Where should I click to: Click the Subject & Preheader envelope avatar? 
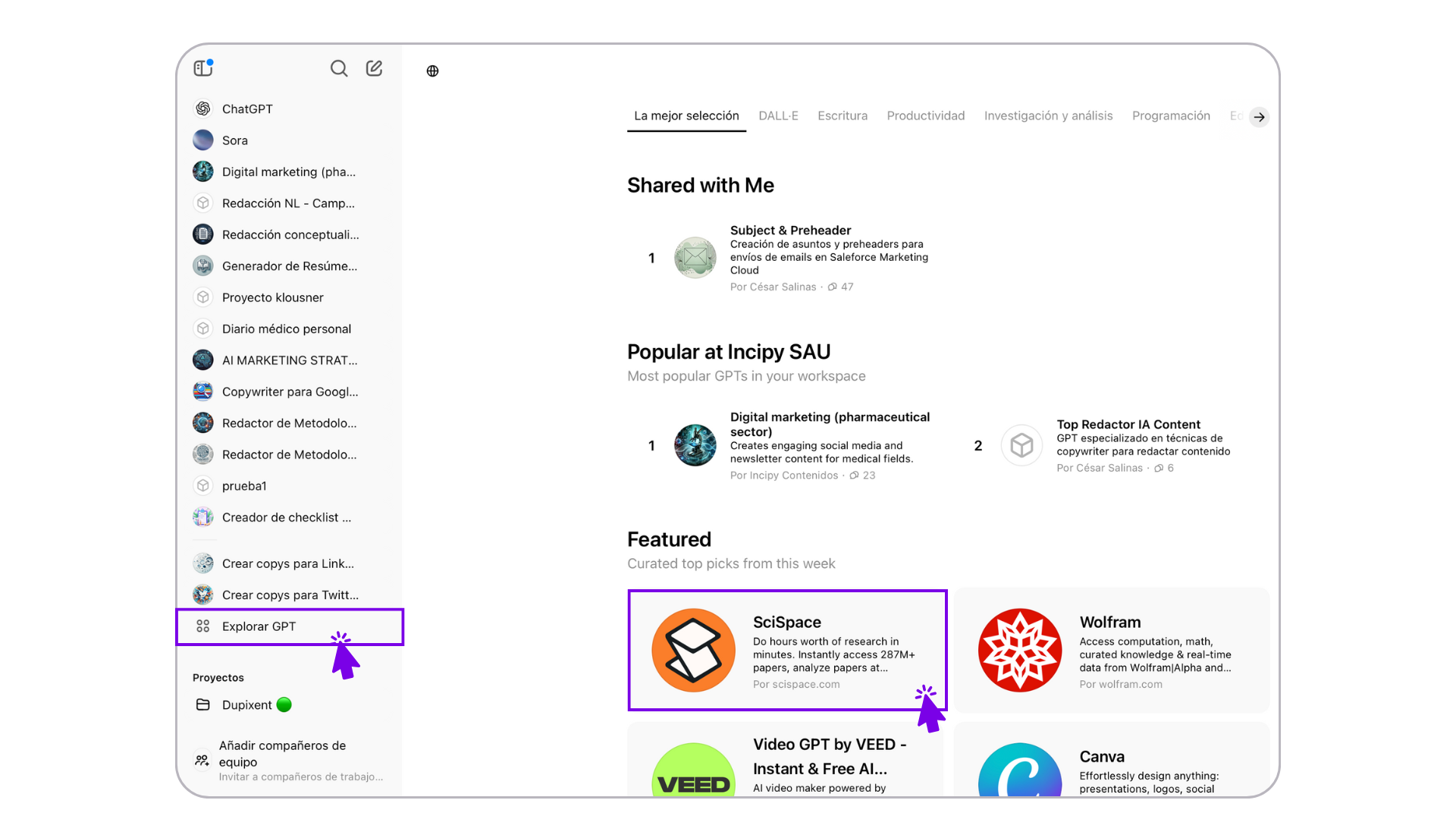click(x=695, y=258)
